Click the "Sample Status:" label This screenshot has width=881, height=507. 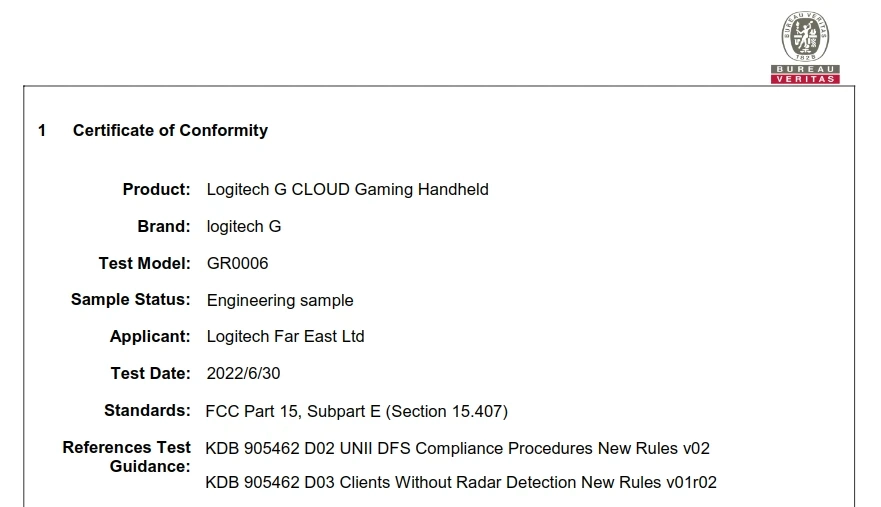[130, 299]
